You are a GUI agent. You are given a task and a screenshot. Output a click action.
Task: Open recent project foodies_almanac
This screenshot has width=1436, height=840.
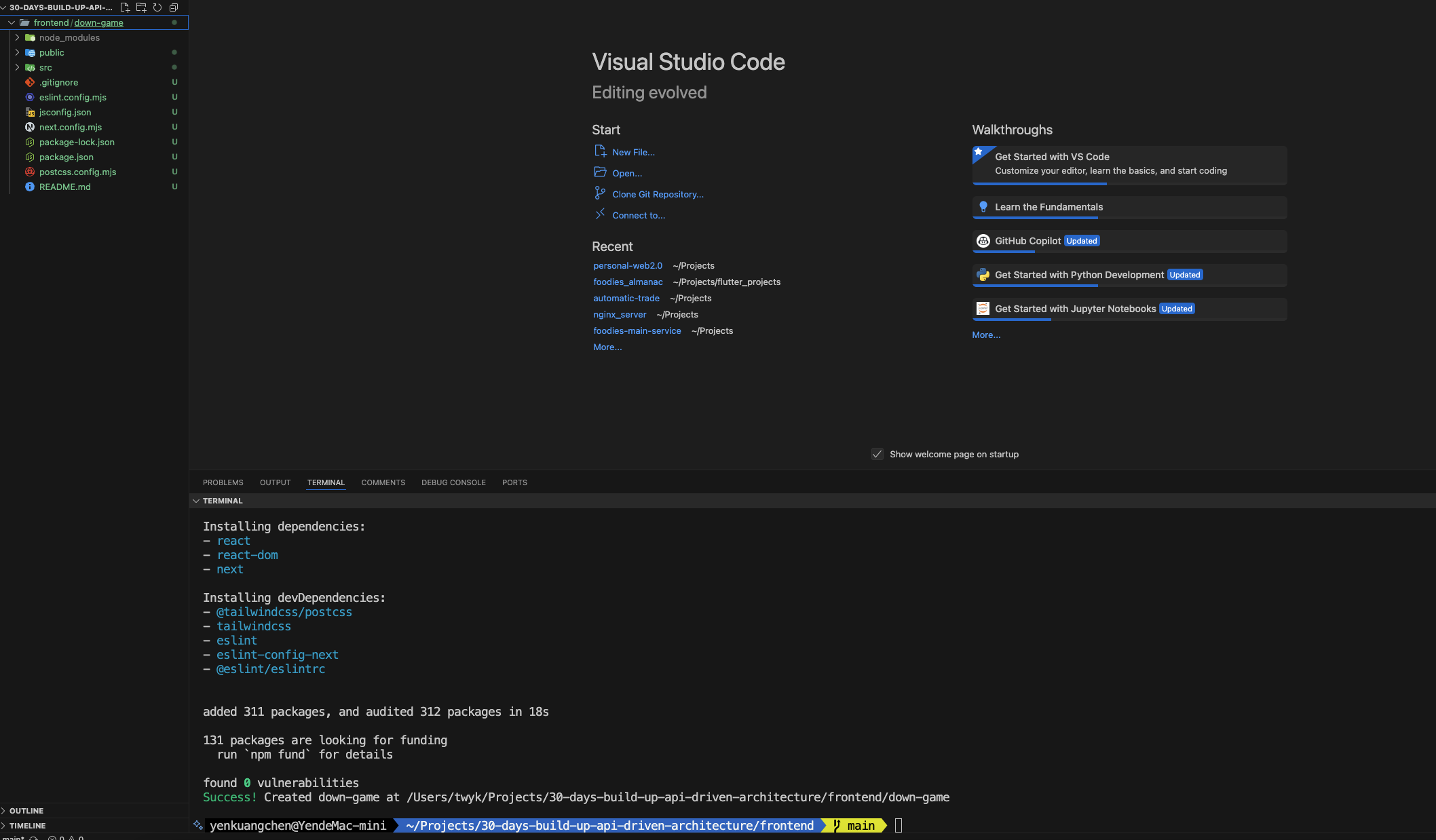pos(628,282)
